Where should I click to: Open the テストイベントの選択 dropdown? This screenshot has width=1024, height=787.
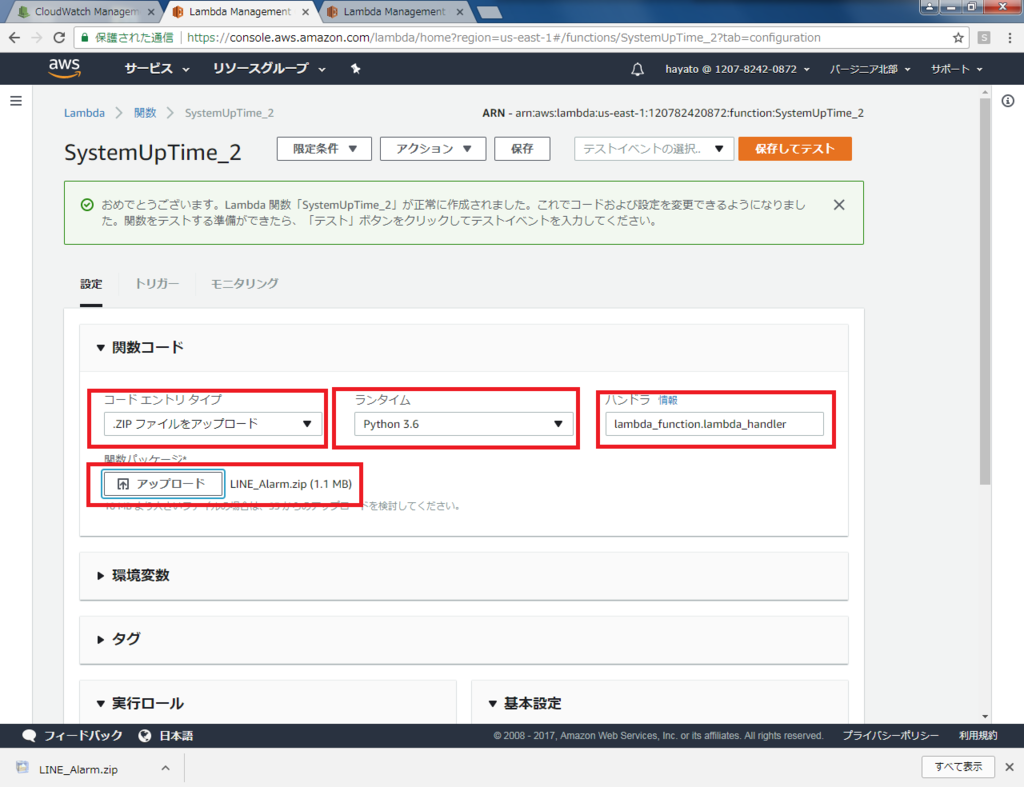tap(654, 149)
